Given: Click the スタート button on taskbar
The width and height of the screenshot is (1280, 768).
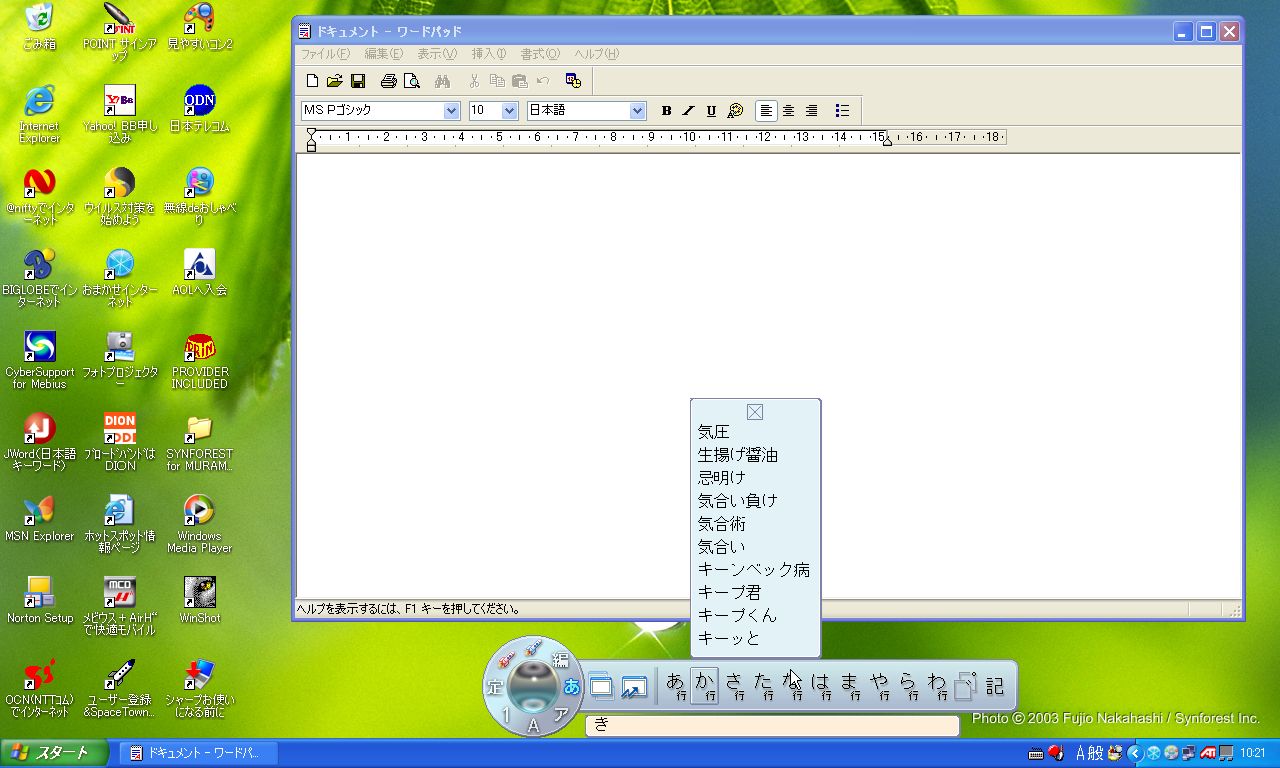Looking at the screenshot, I should click(50, 753).
